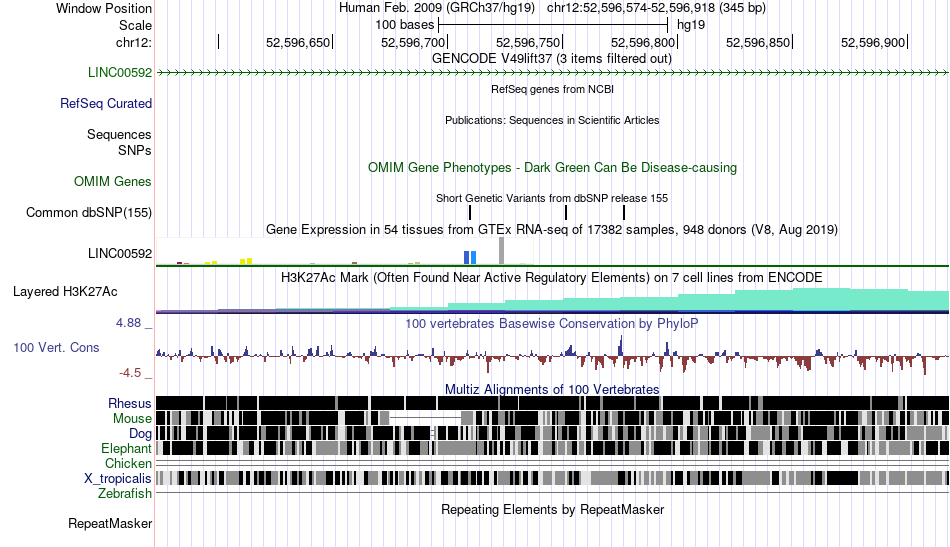The height and width of the screenshot is (547, 950).
Task: Click the OMIM Gene Phenotypes title
Action: point(553,168)
